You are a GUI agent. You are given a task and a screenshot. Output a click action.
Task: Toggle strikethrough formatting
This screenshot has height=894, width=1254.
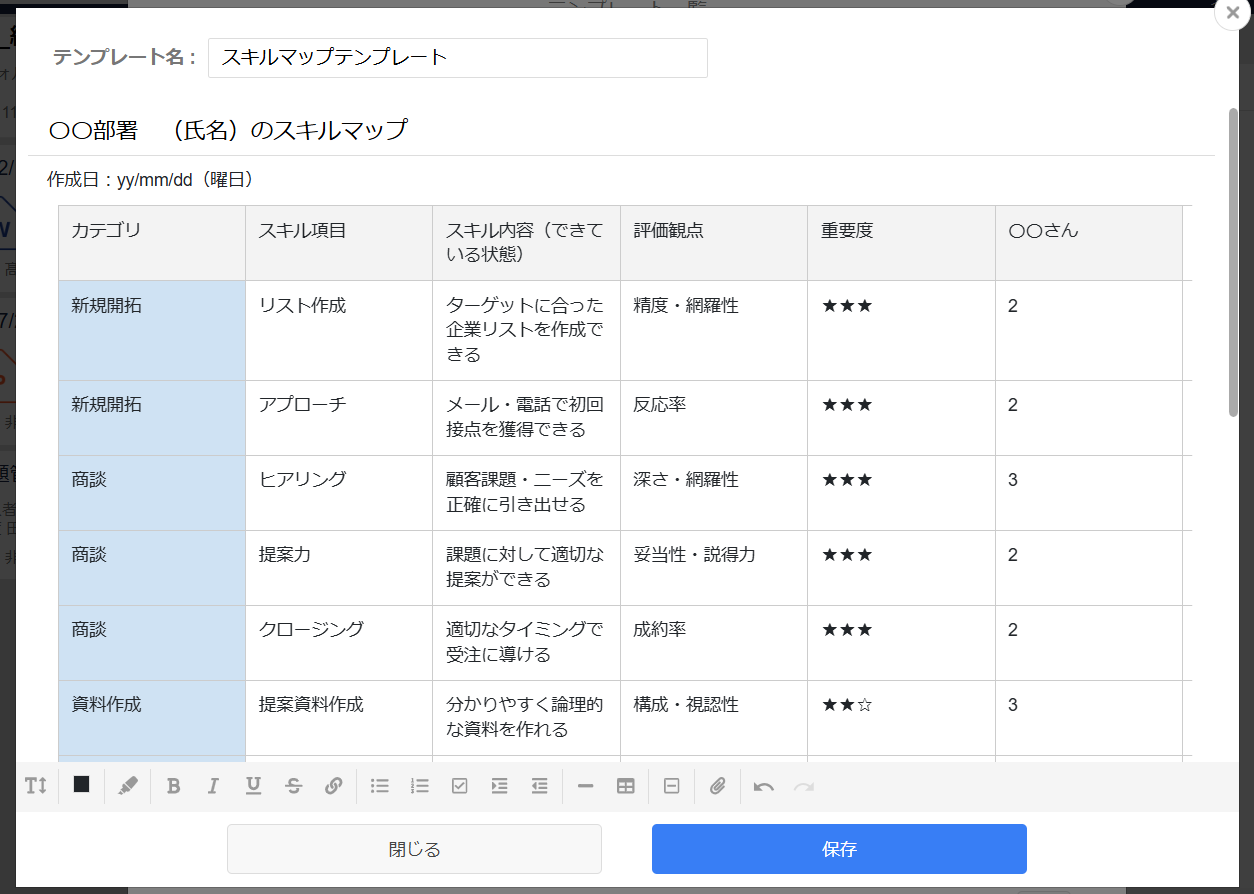tap(293, 786)
